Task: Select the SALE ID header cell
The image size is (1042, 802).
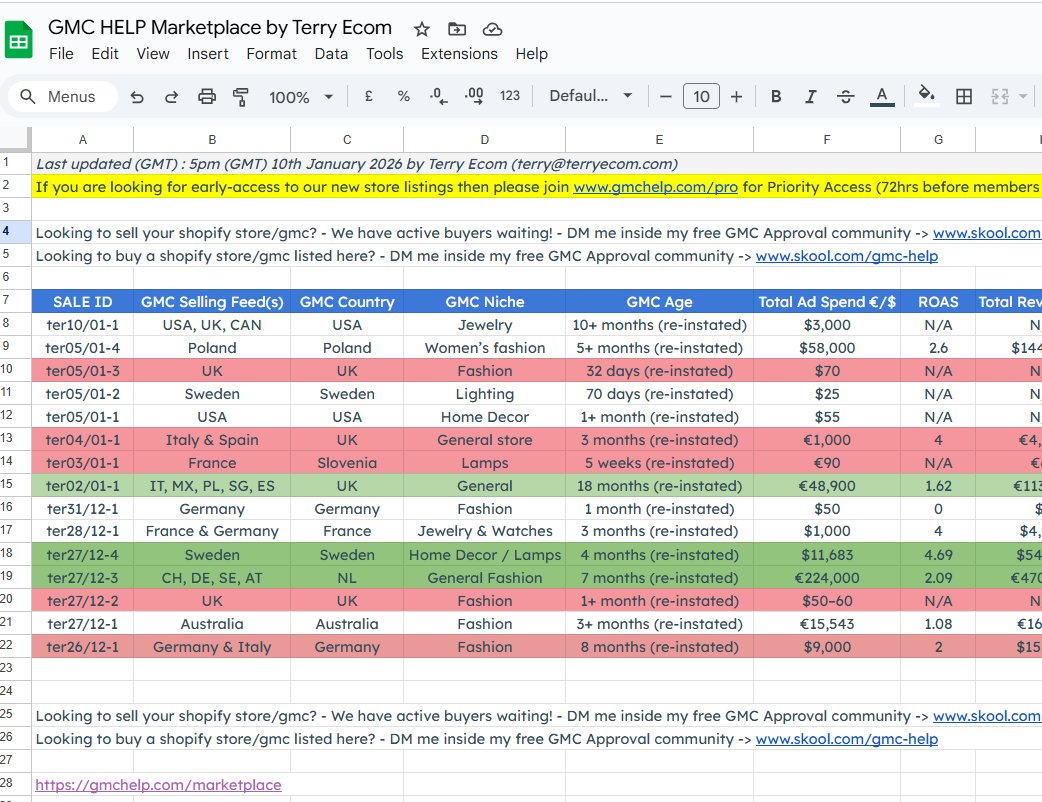Action: 82,302
